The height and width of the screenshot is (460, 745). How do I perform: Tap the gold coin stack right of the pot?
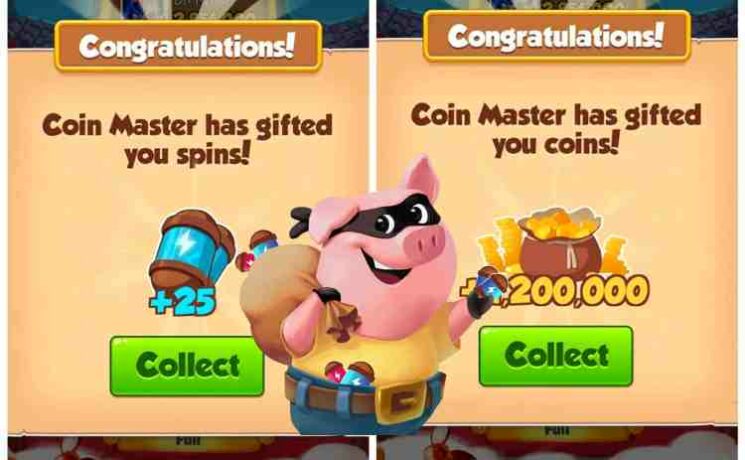(615, 258)
